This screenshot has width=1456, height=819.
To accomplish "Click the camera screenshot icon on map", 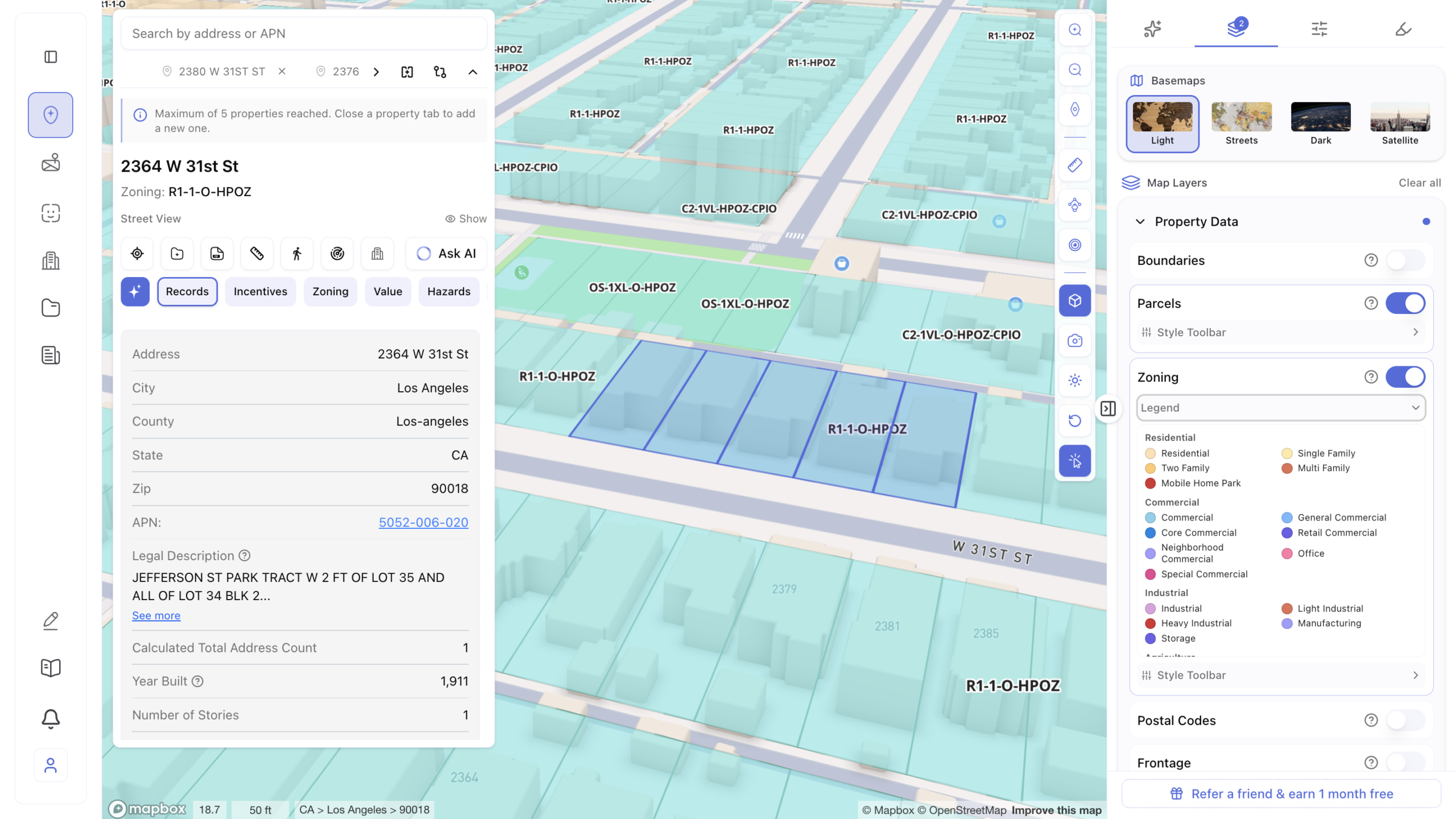I will 1074,340.
